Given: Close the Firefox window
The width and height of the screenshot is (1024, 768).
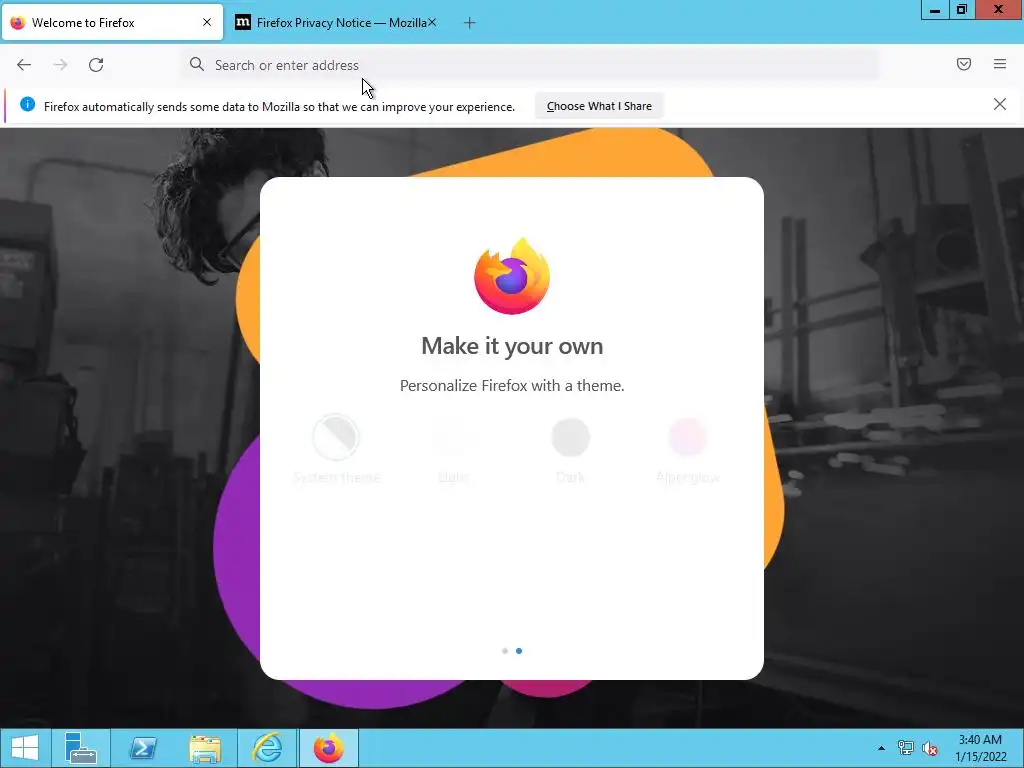Looking at the screenshot, I should click(998, 10).
